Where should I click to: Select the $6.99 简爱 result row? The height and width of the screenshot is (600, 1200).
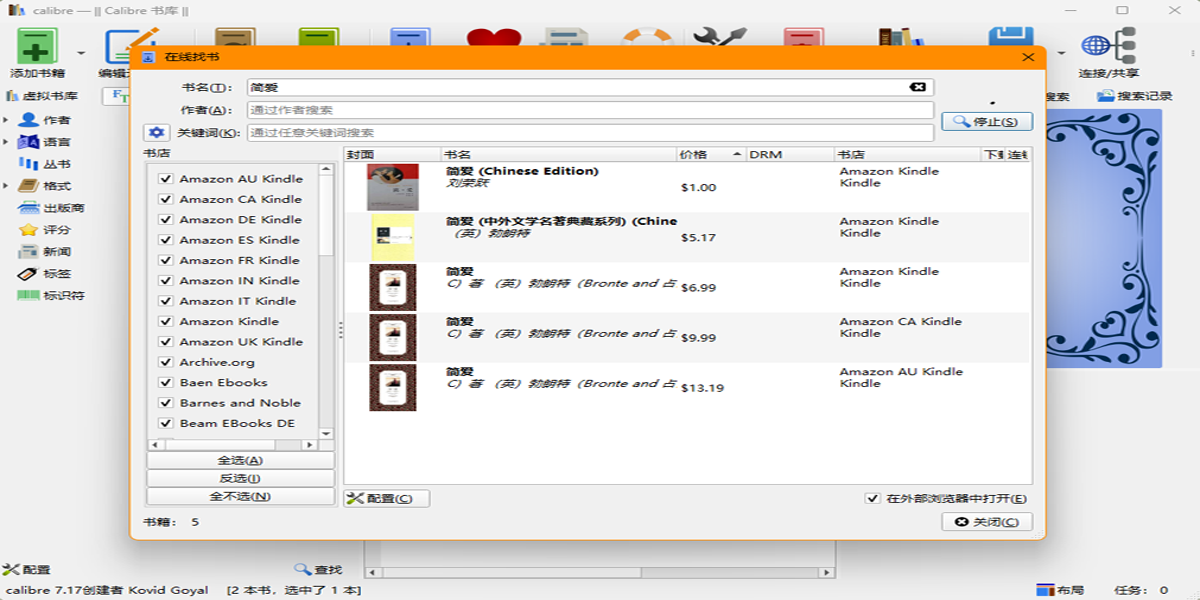tap(688, 287)
